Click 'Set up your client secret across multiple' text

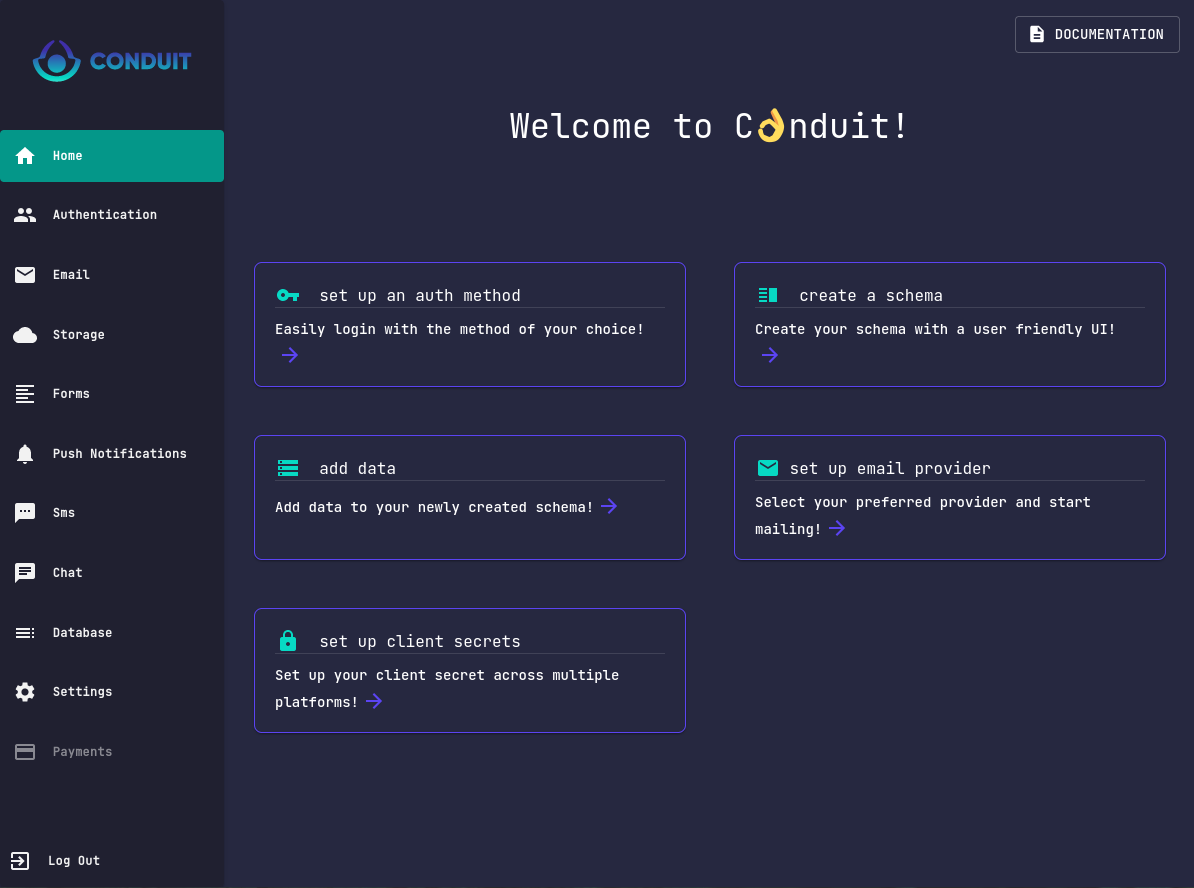[447, 676]
